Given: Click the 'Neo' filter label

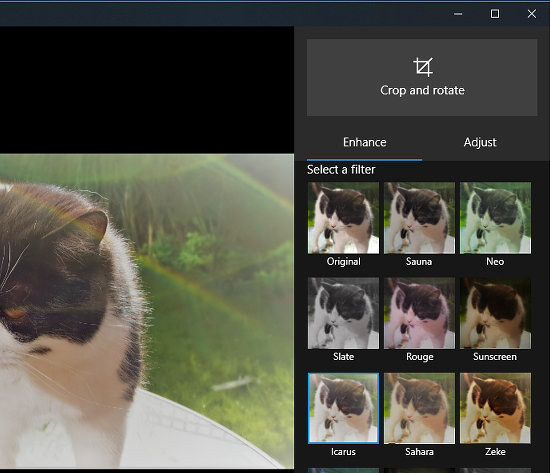Looking at the screenshot, I should 495,262.
